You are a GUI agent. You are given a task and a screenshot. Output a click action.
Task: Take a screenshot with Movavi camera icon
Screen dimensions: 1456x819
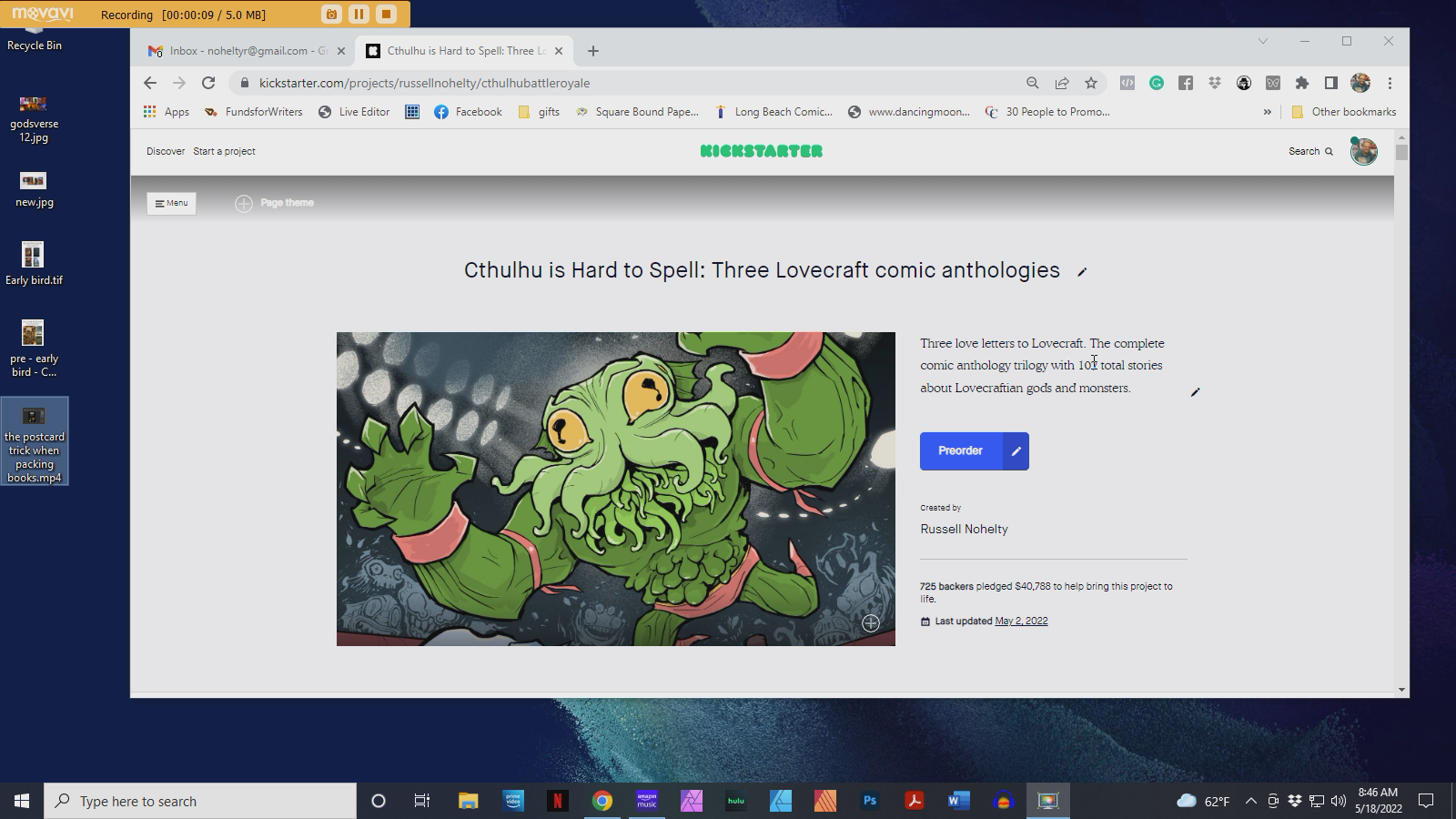331,15
